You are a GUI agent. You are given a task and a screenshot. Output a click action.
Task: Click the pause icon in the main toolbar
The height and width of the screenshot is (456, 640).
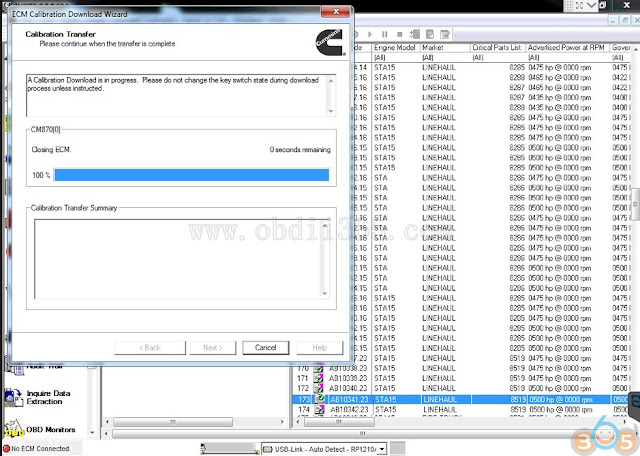point(384,35)
